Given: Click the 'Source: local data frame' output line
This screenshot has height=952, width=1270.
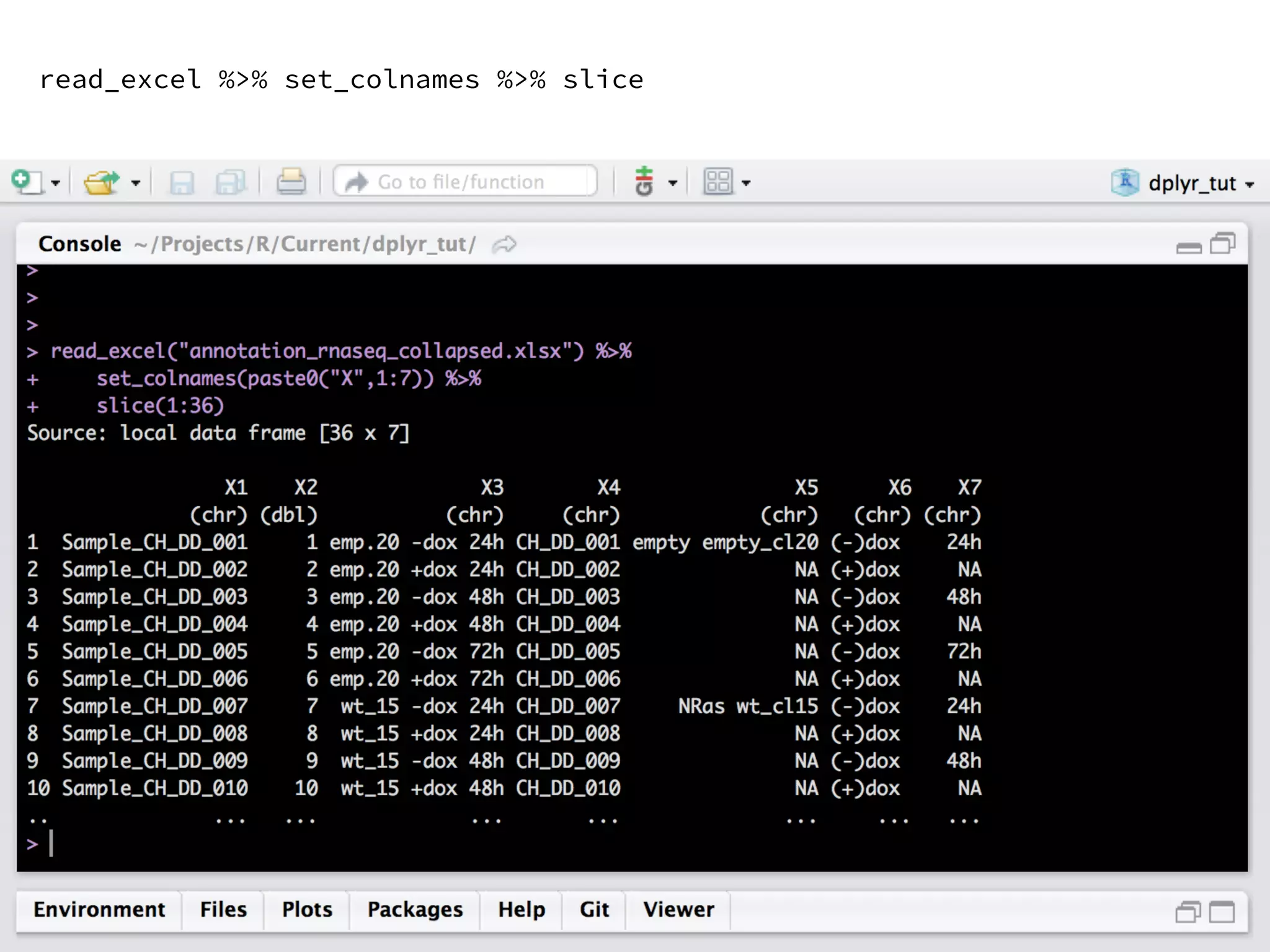Looking at the screenshot, I should tap(218, 433).
